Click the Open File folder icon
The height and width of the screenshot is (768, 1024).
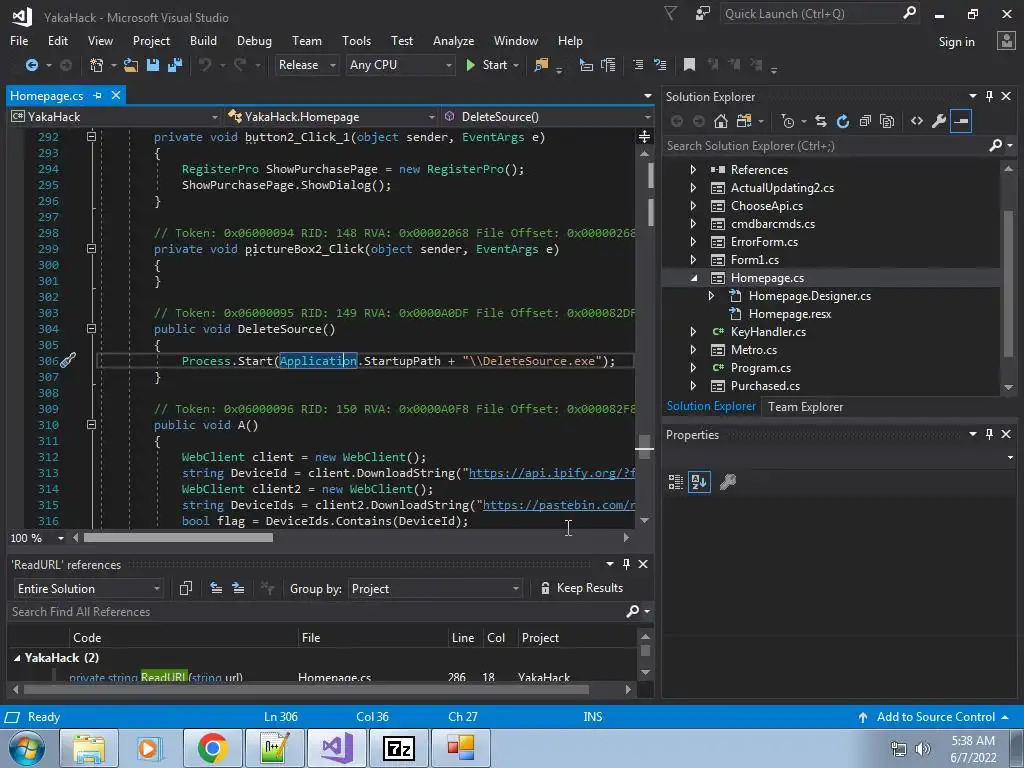pyautogui.click(x=131, y=65)
